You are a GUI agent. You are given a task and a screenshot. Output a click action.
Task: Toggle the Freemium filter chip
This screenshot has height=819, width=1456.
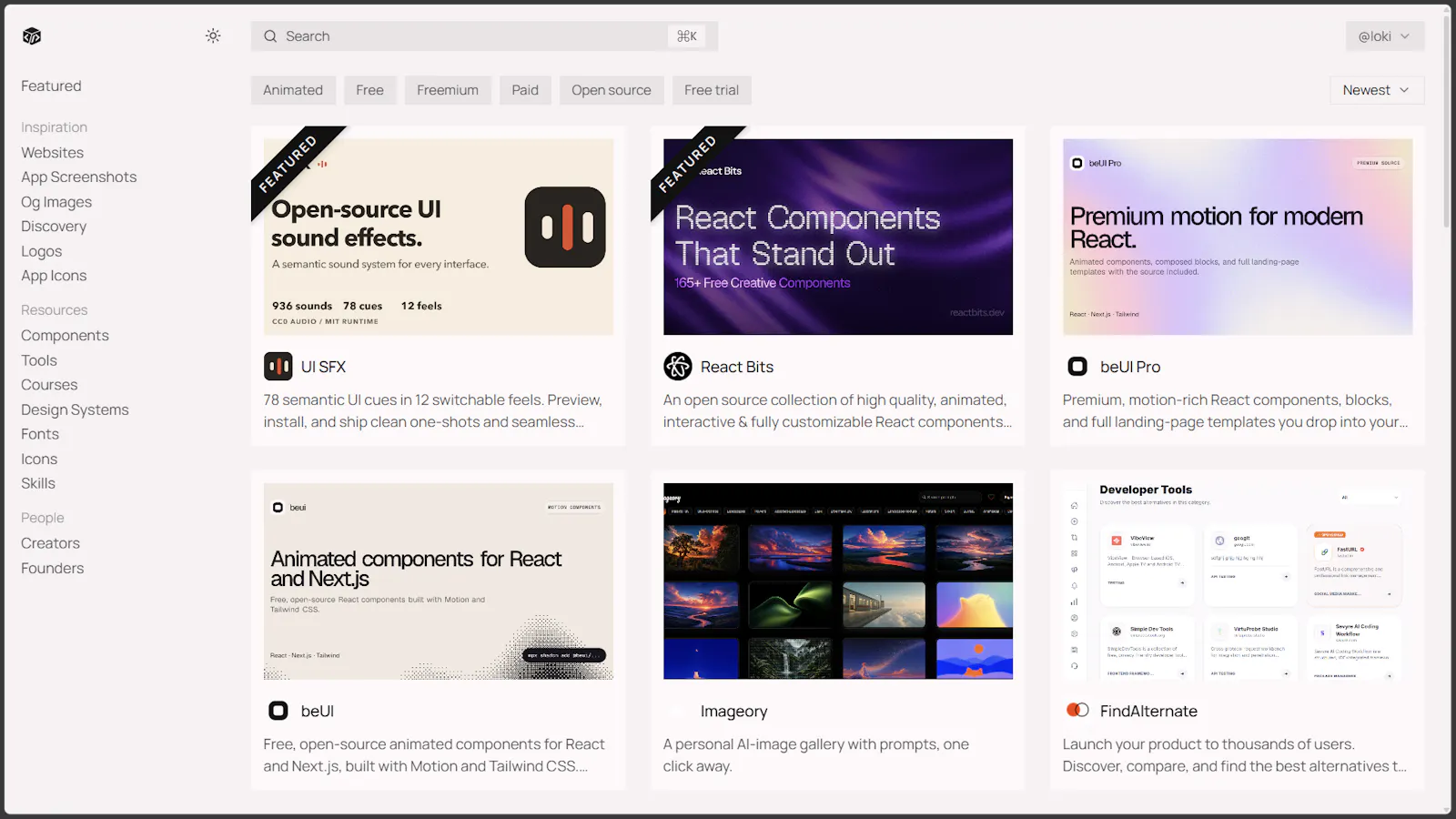[448, 90]
